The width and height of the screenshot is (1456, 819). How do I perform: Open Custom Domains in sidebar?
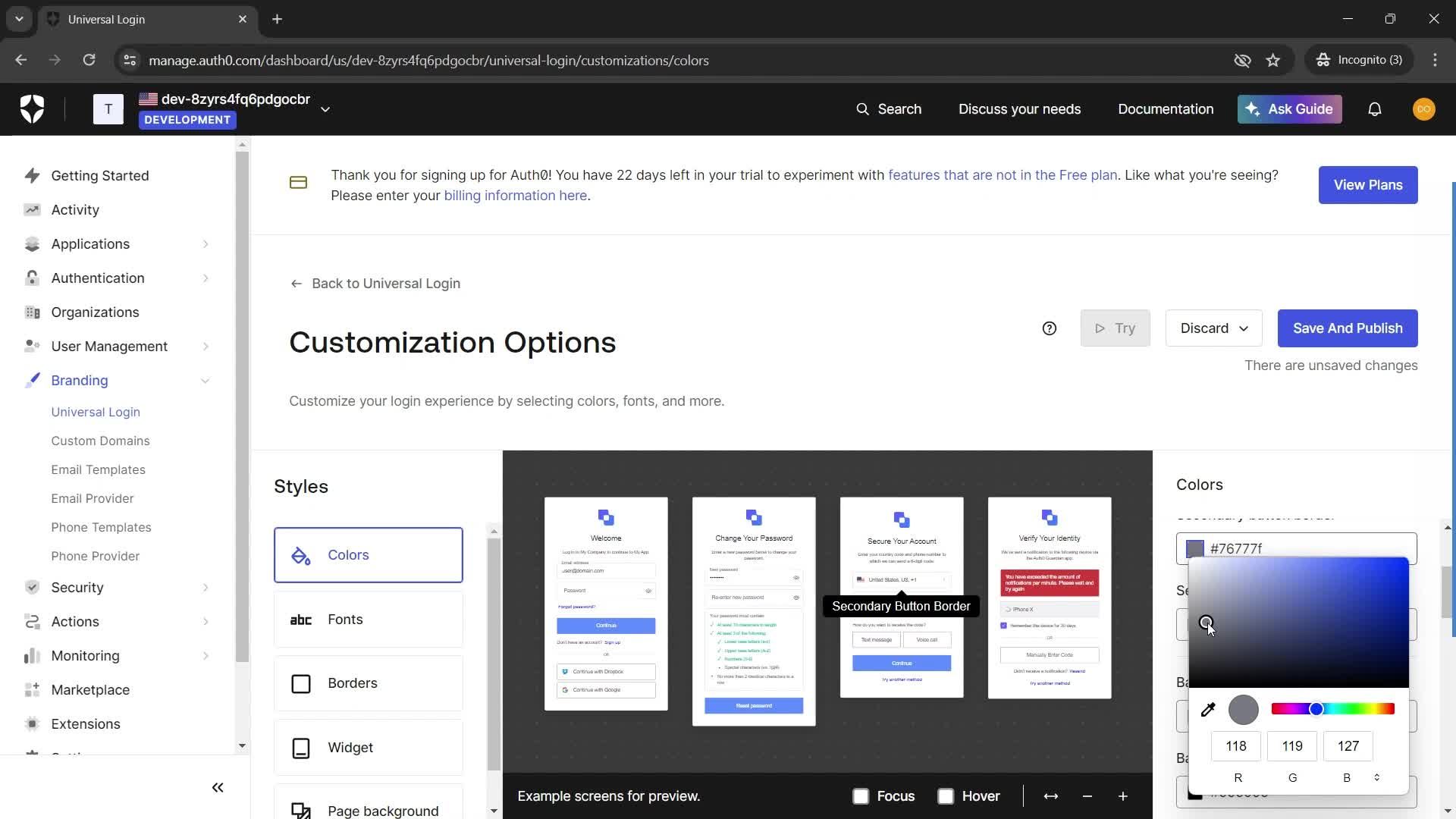100,441
